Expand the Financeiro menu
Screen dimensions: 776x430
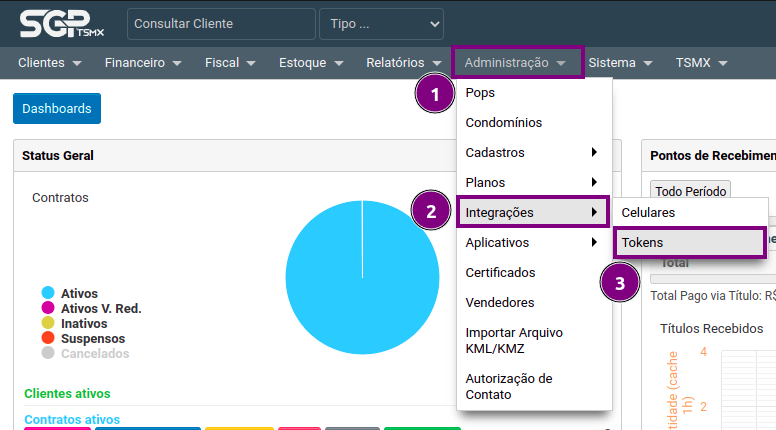(143, 62)
